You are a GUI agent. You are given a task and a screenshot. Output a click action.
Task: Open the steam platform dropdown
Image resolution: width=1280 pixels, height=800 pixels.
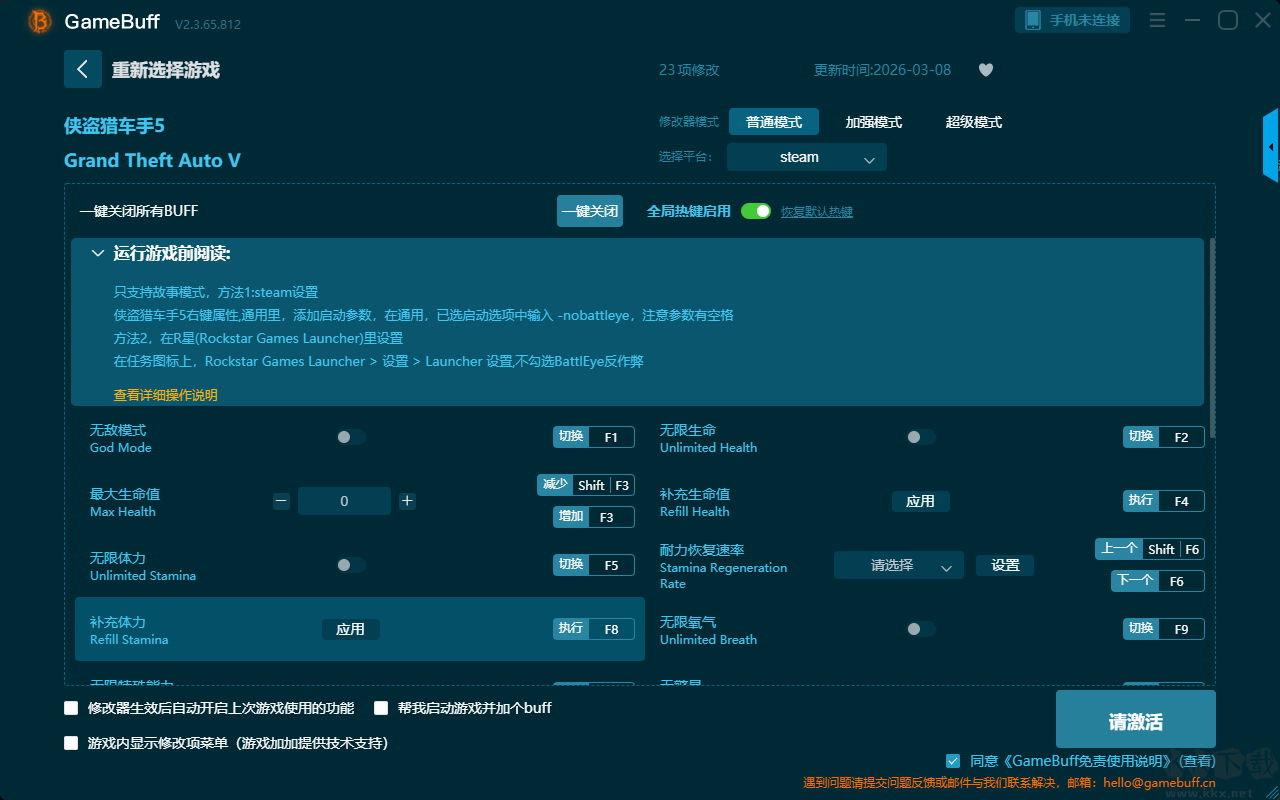[x=807, y=157]
